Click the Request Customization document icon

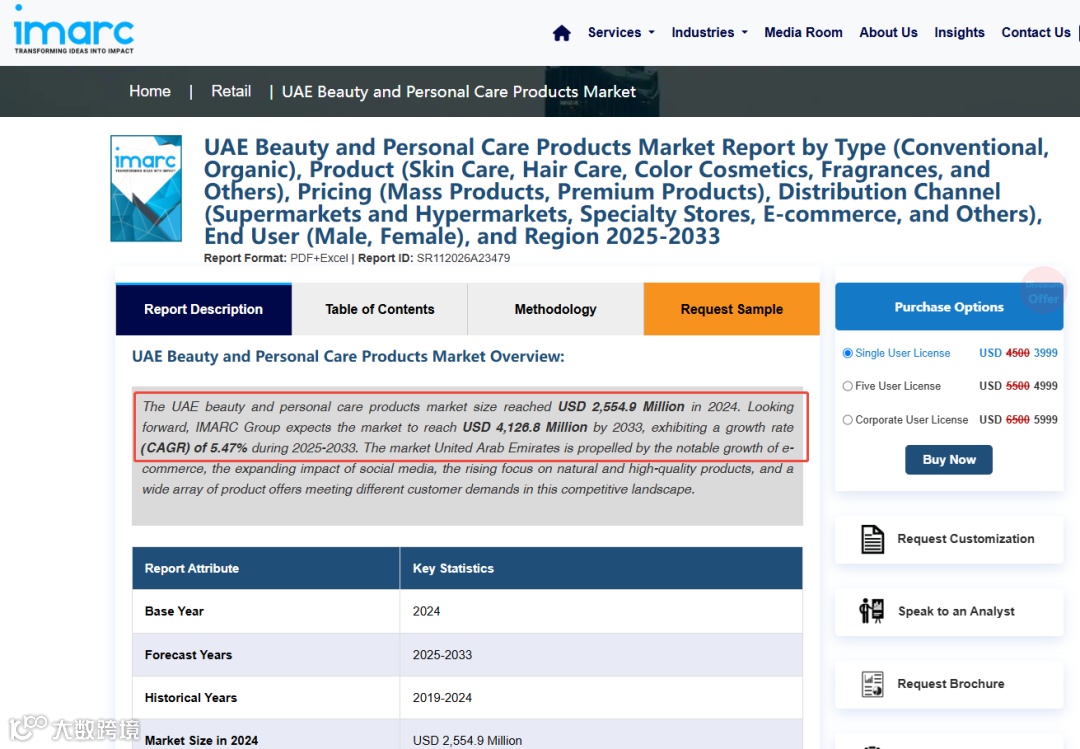pyautogui.click(x=872, y=539)
